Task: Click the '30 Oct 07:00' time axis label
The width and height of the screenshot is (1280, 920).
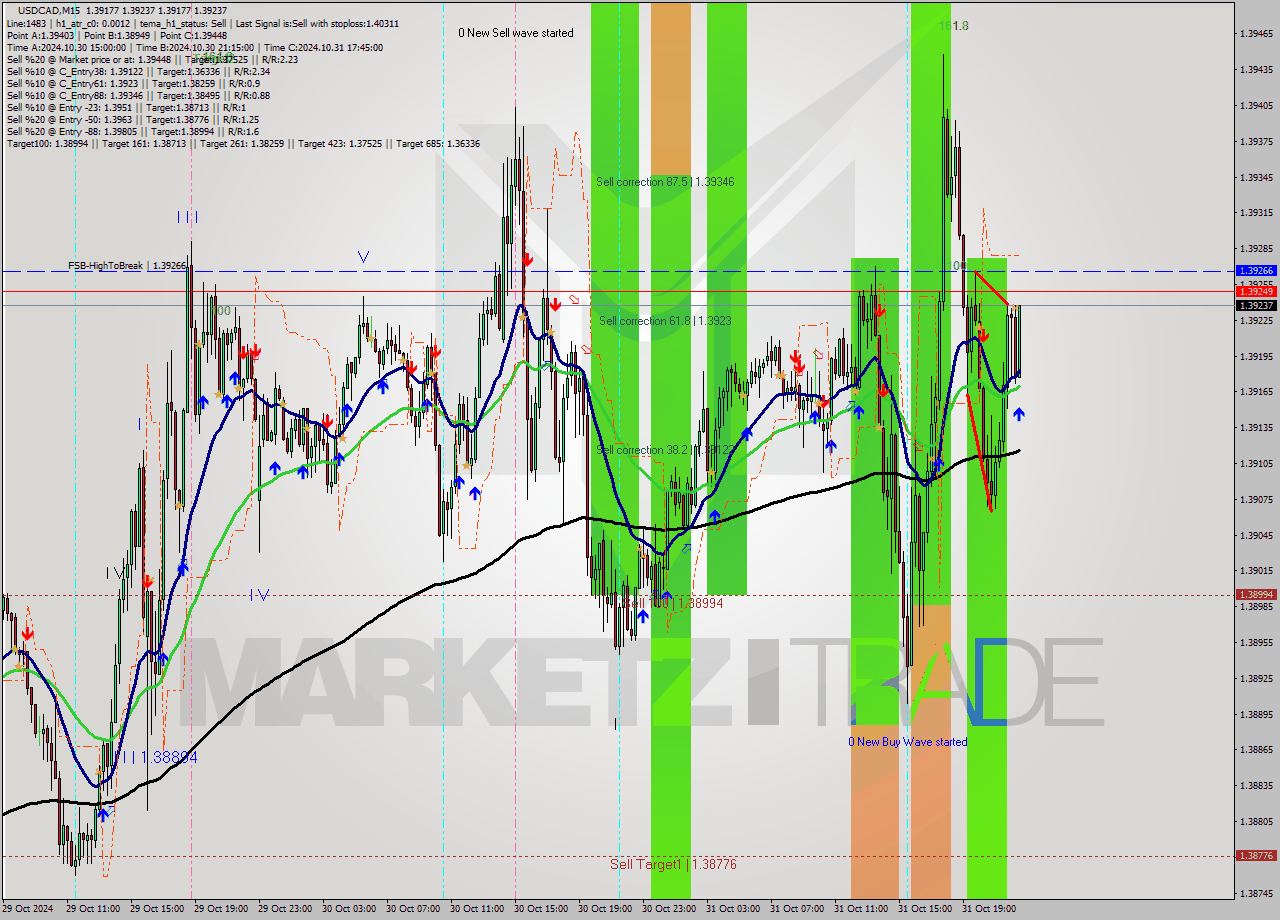Action: (x=413, y=909)
